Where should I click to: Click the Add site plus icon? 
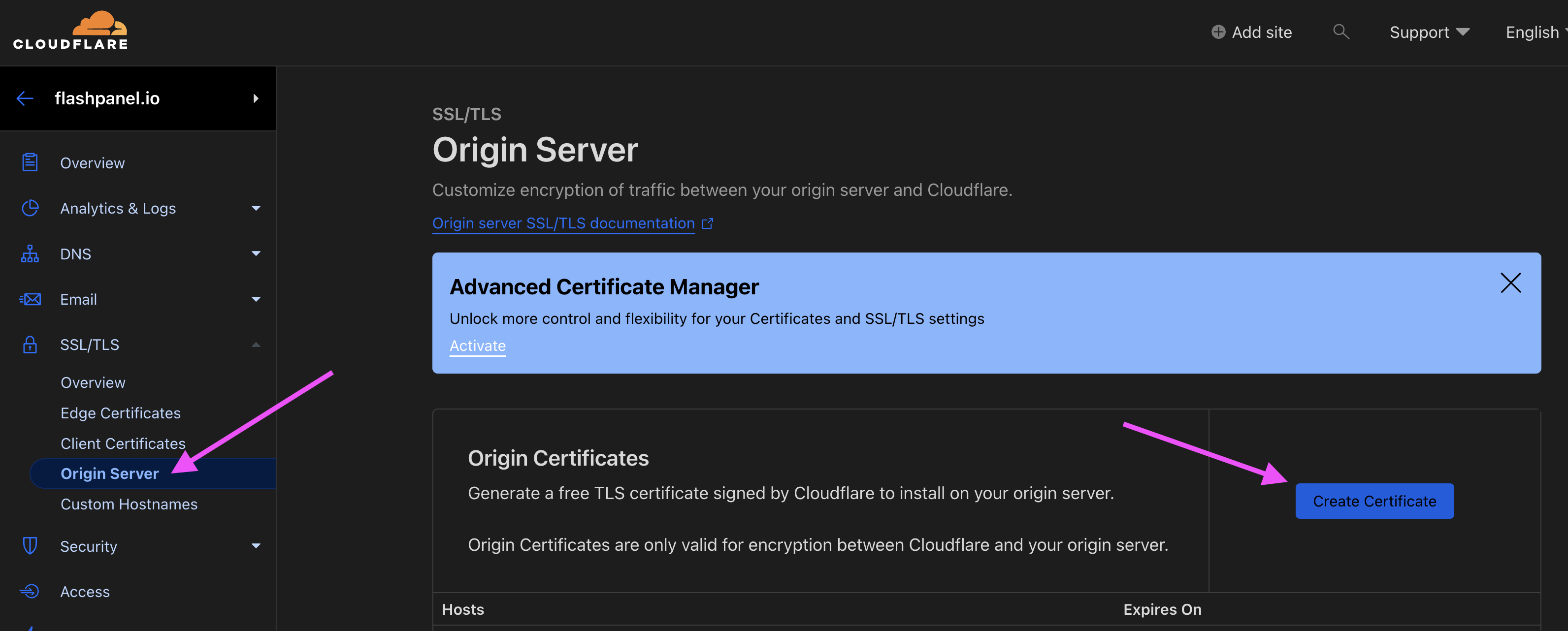point(1219,32)
